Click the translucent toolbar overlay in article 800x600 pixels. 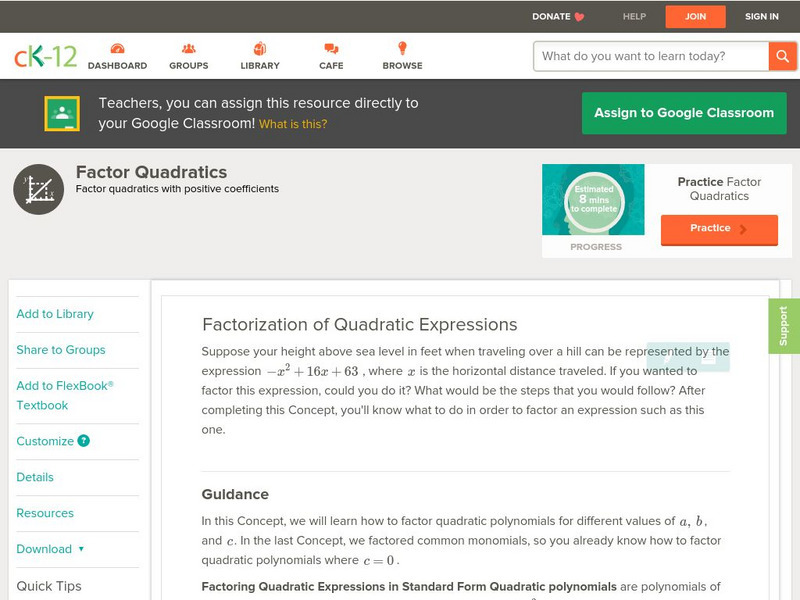tap(688, 357)
